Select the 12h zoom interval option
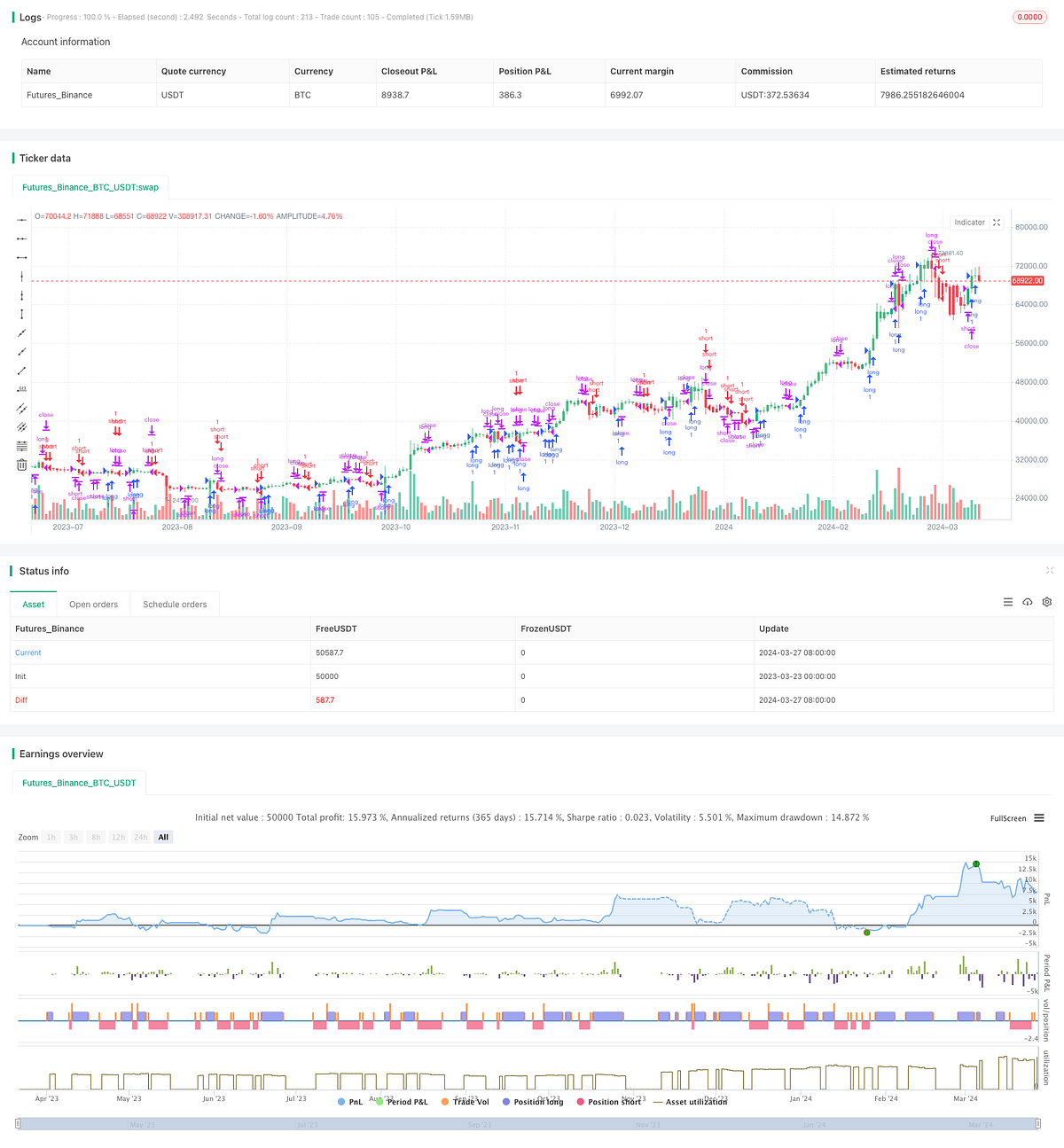 pyautogui.click(x=118, y=837)
